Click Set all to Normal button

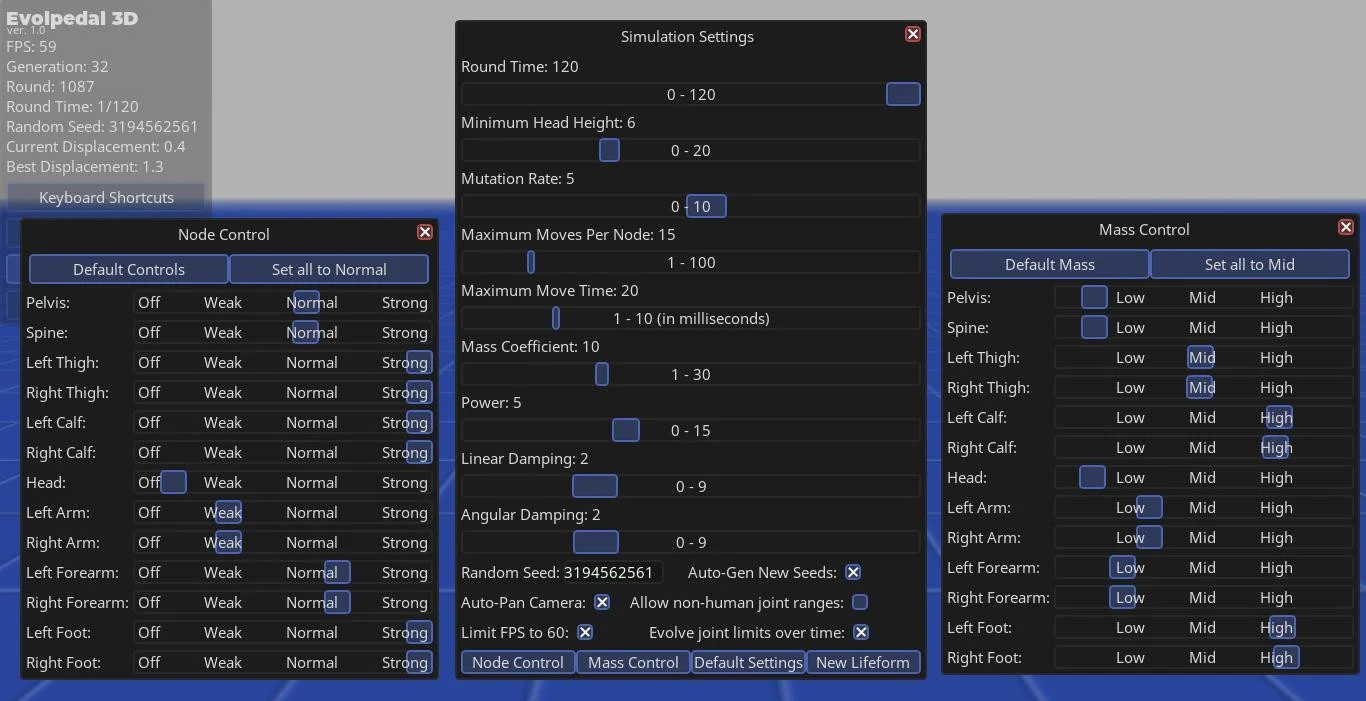(329, 269)
